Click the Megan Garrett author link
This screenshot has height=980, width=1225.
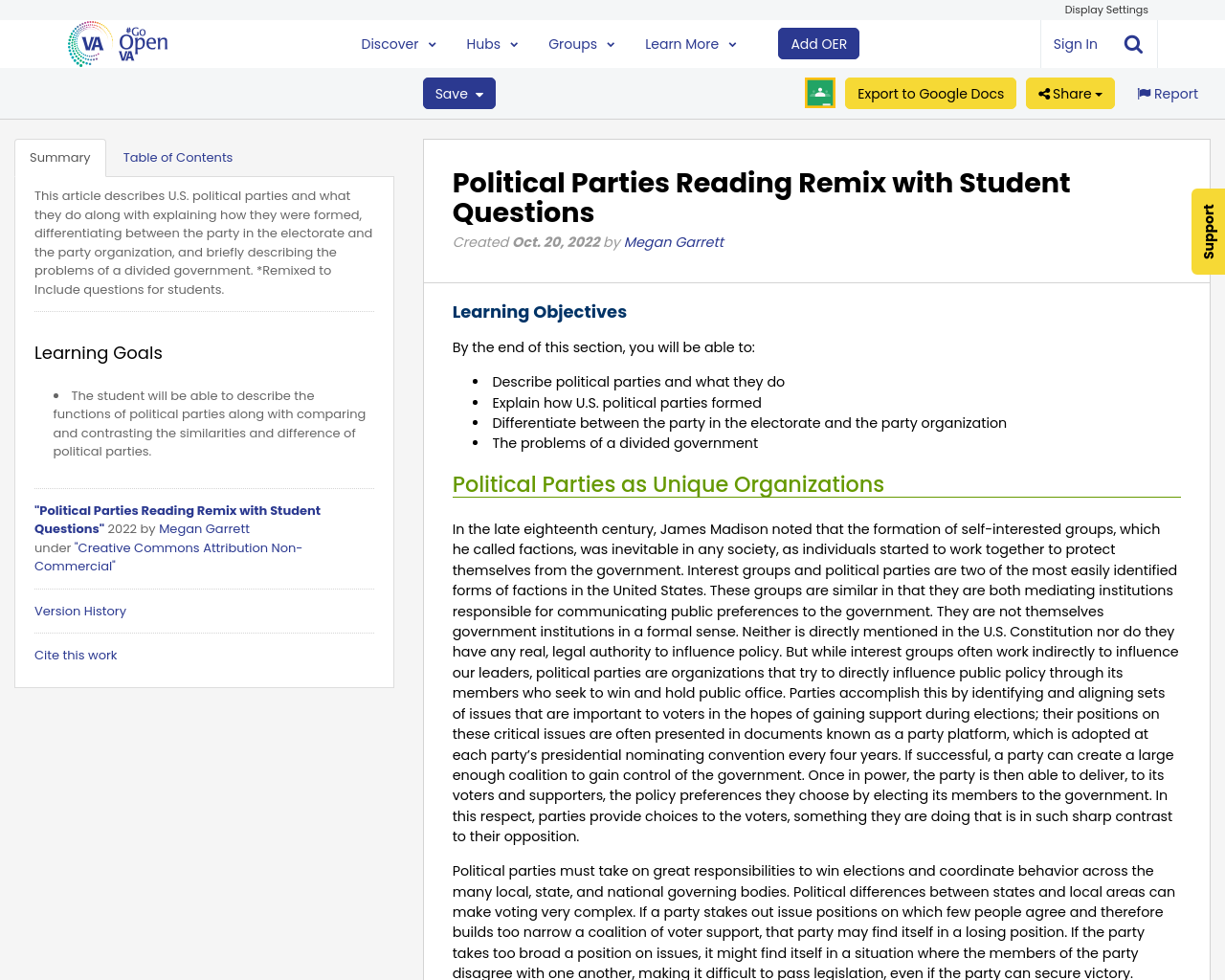(673, 240)
